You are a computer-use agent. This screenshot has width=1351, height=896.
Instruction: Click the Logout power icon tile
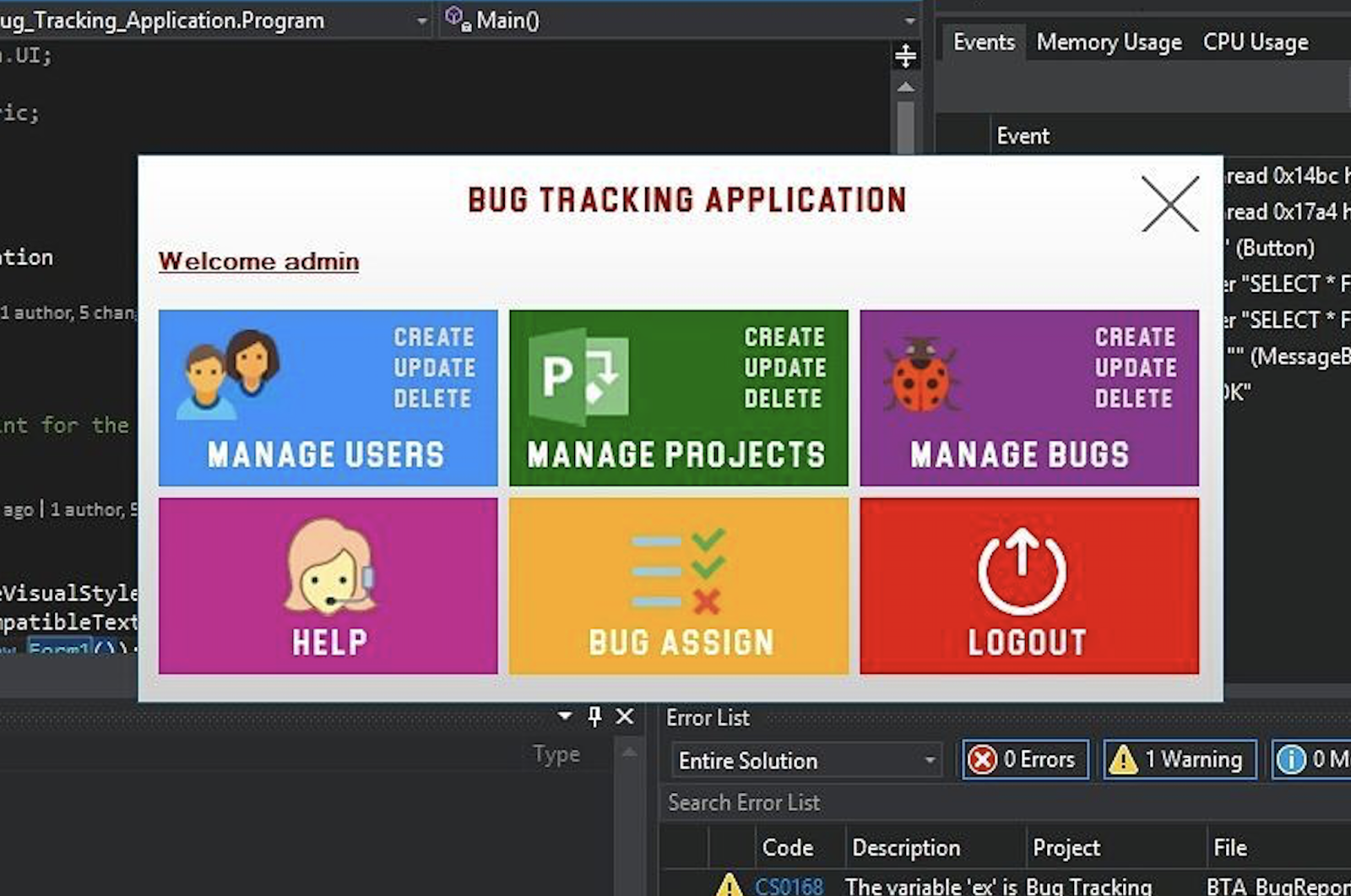1028,585
